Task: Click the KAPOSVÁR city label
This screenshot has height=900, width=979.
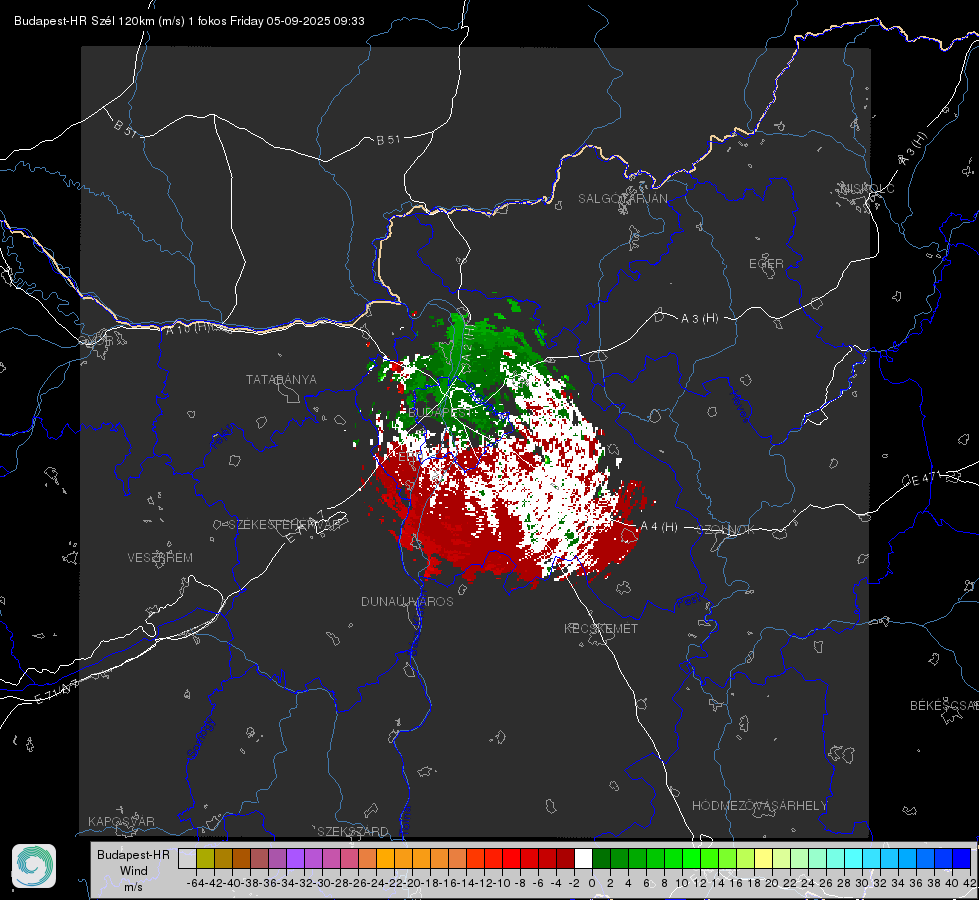Action: coord(121,821)
